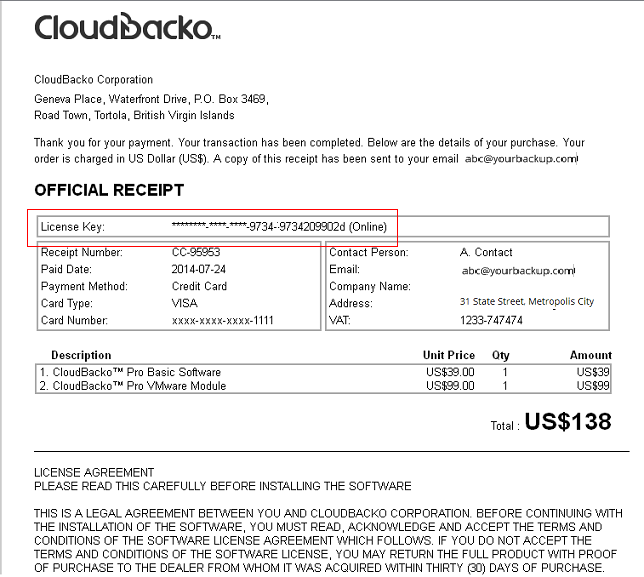
Task: Click the 'Card Type:' label
Action: point(67,303)
